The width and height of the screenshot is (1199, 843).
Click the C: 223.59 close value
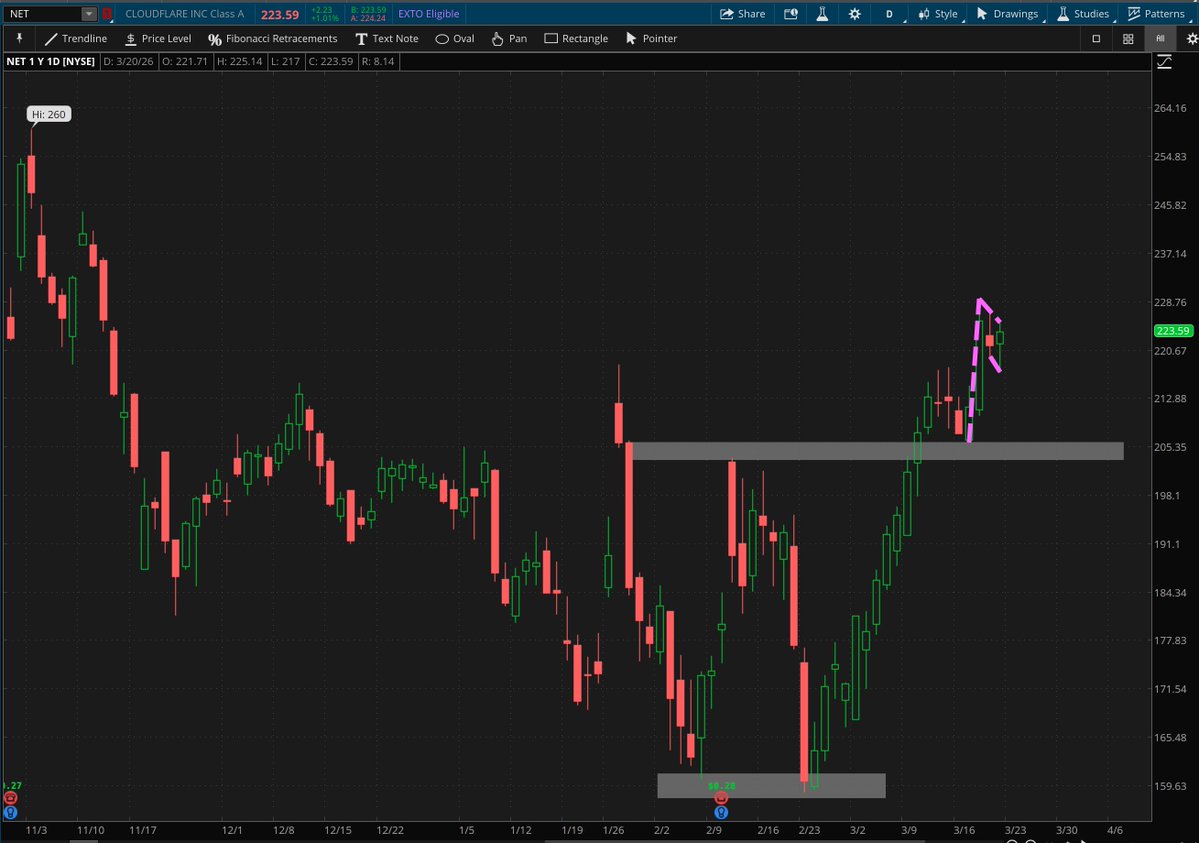(330, 61)
